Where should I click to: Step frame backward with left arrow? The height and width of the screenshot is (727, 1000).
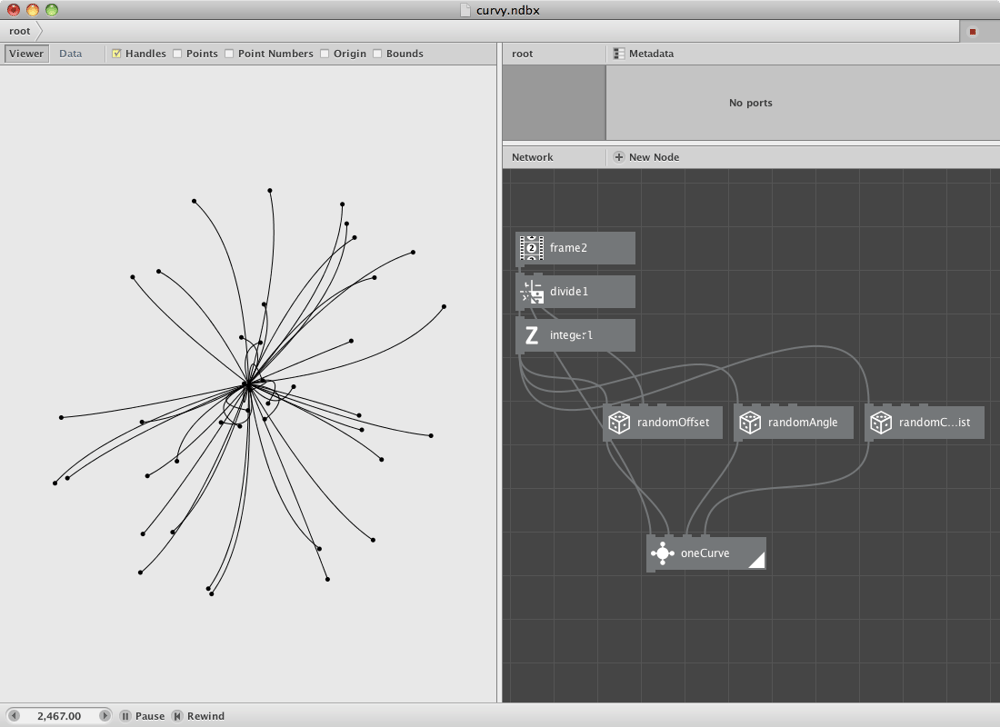[14, 716]
